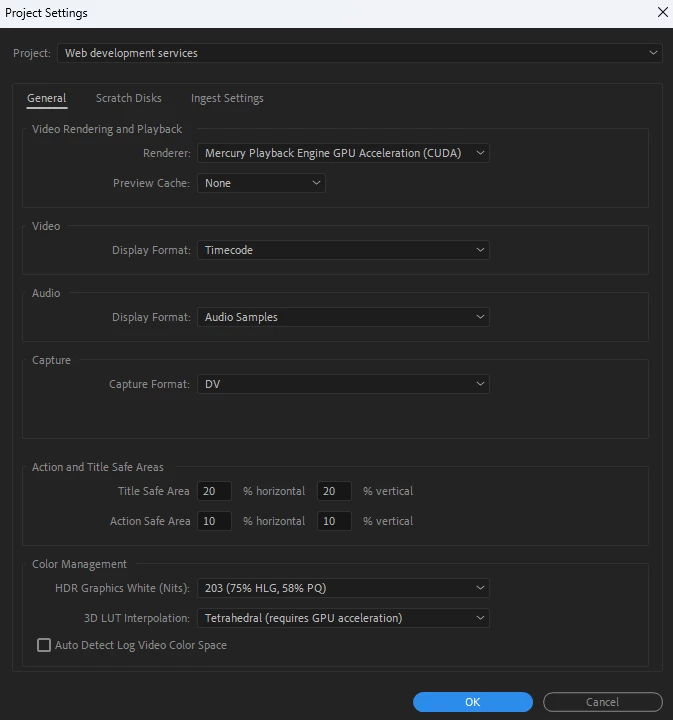Open the Ingest Settings tab
The image size is (673, 720).
pyautogui.click(x=227, y=98)
